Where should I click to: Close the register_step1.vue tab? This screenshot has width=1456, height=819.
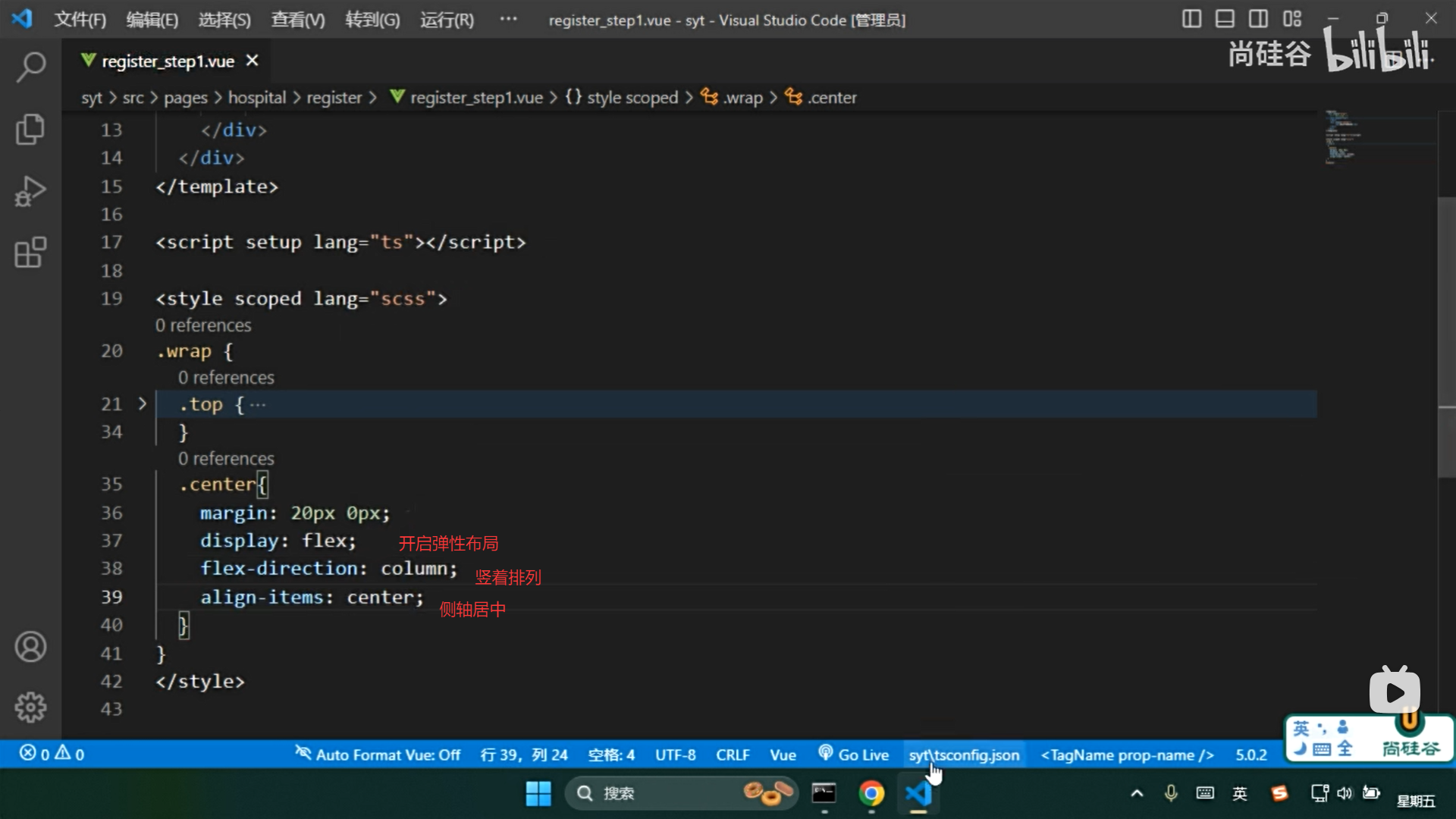(253, 61)
